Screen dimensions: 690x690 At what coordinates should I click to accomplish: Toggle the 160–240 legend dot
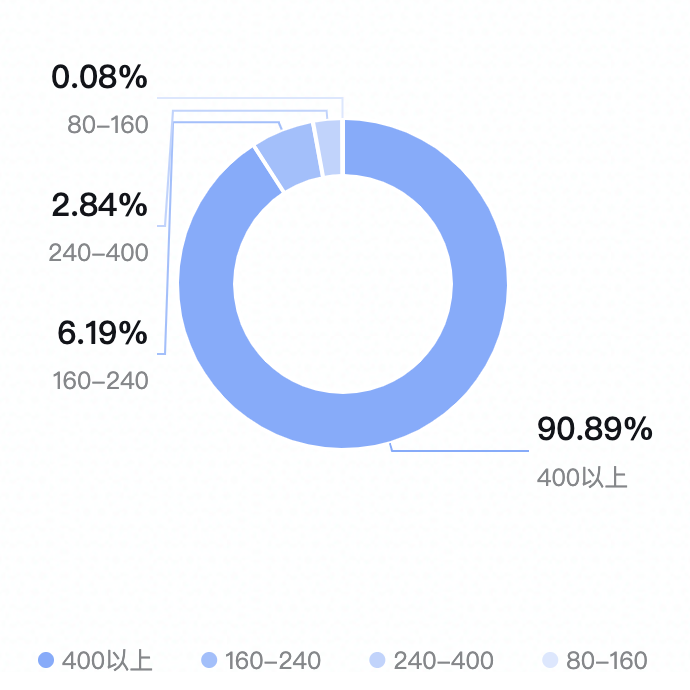[x=209, y=660]
